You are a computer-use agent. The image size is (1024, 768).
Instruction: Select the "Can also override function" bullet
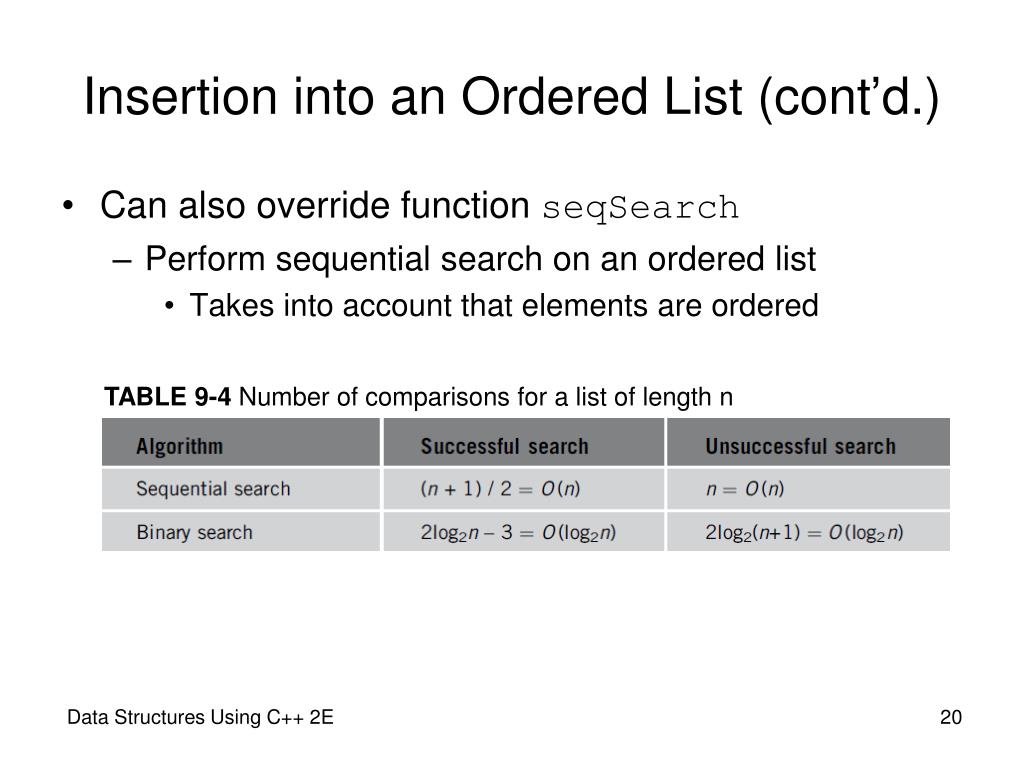point(316,207)
